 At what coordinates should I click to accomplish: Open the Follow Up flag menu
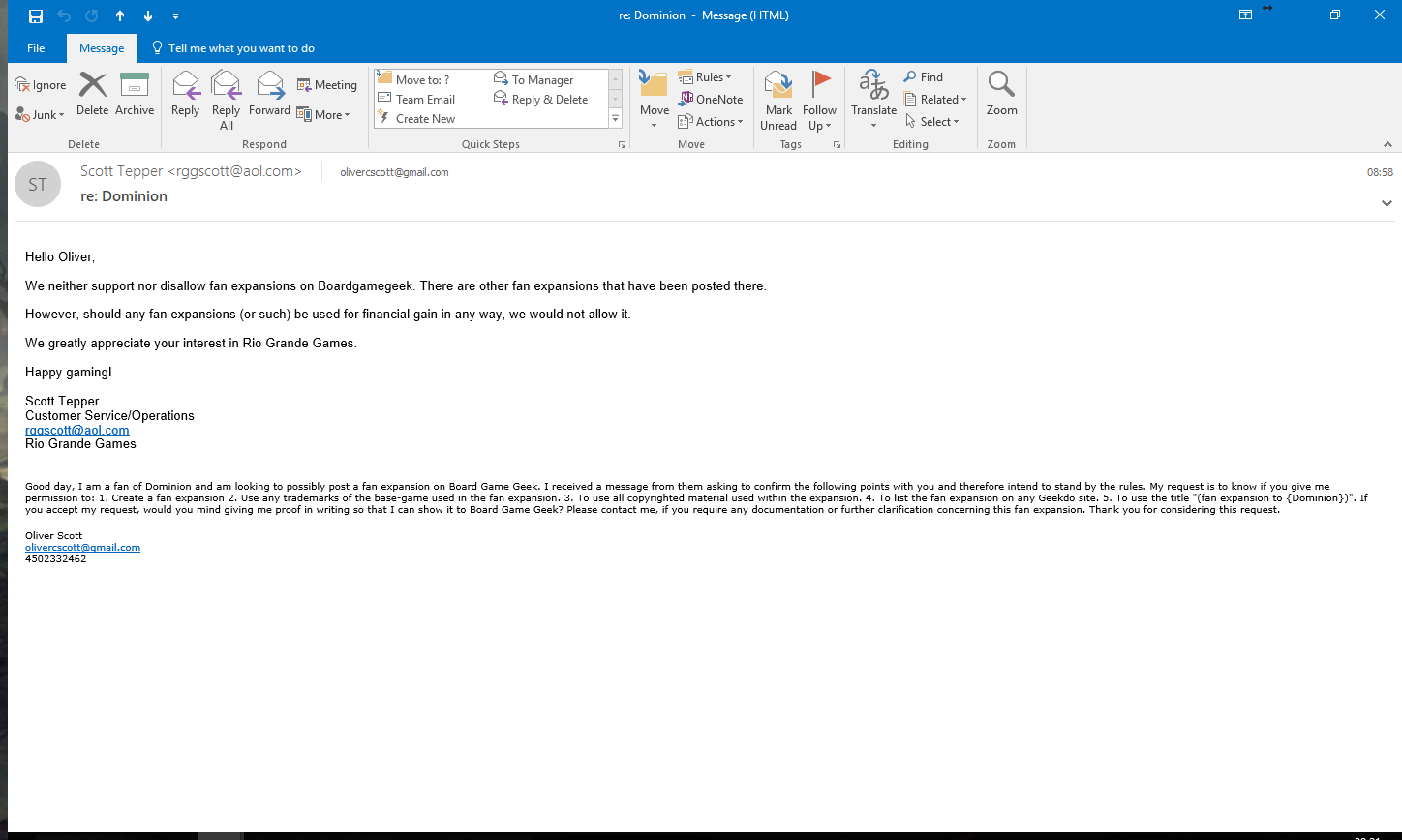click(819, 101)
